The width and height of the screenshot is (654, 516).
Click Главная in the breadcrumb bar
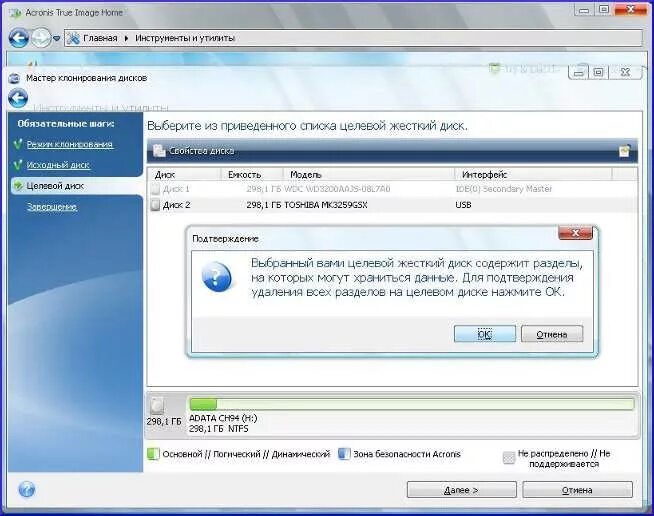(100, 38)
